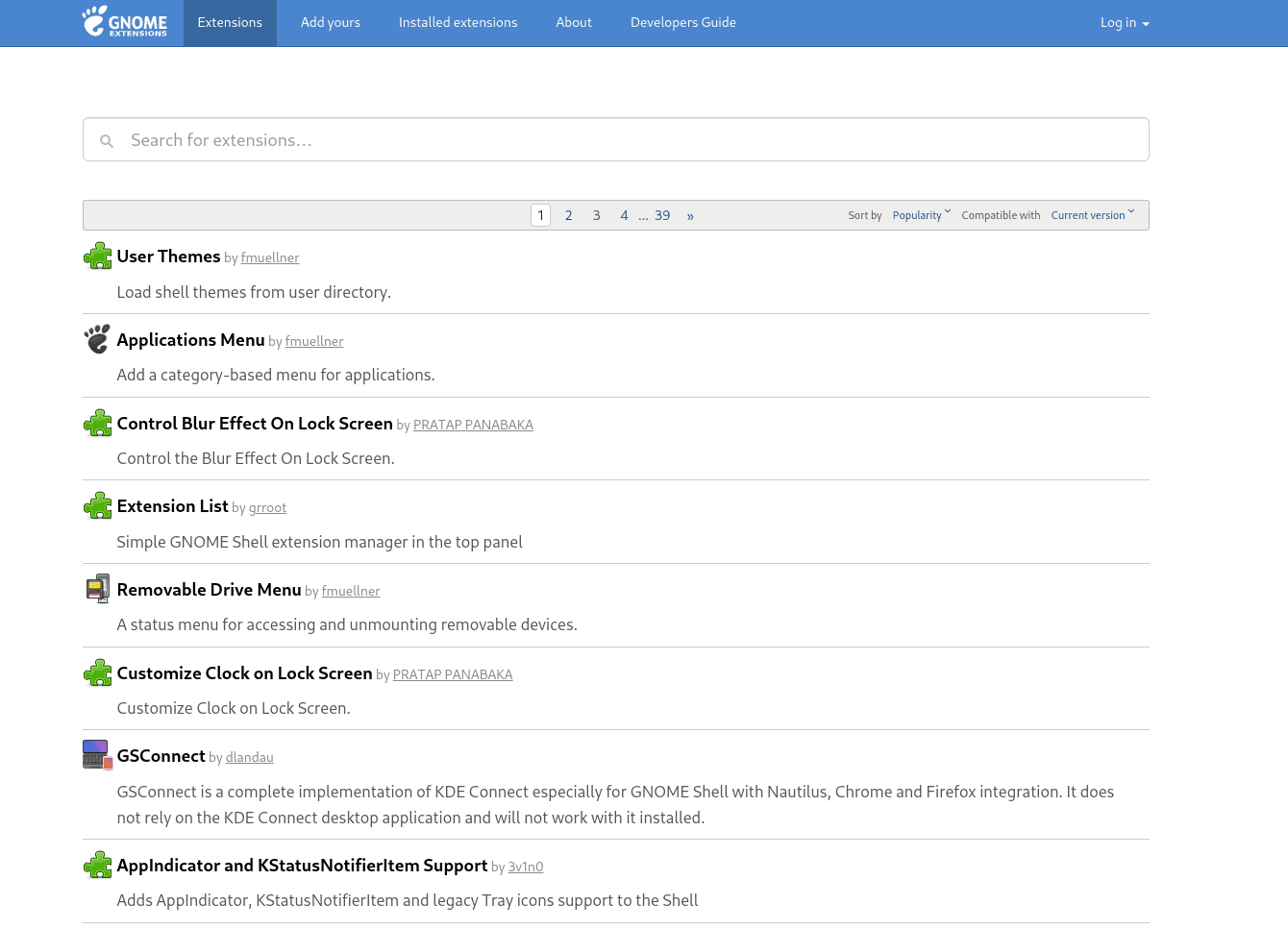
Task: Open the 3v1n0 author profile
Action: coord(526,867)
